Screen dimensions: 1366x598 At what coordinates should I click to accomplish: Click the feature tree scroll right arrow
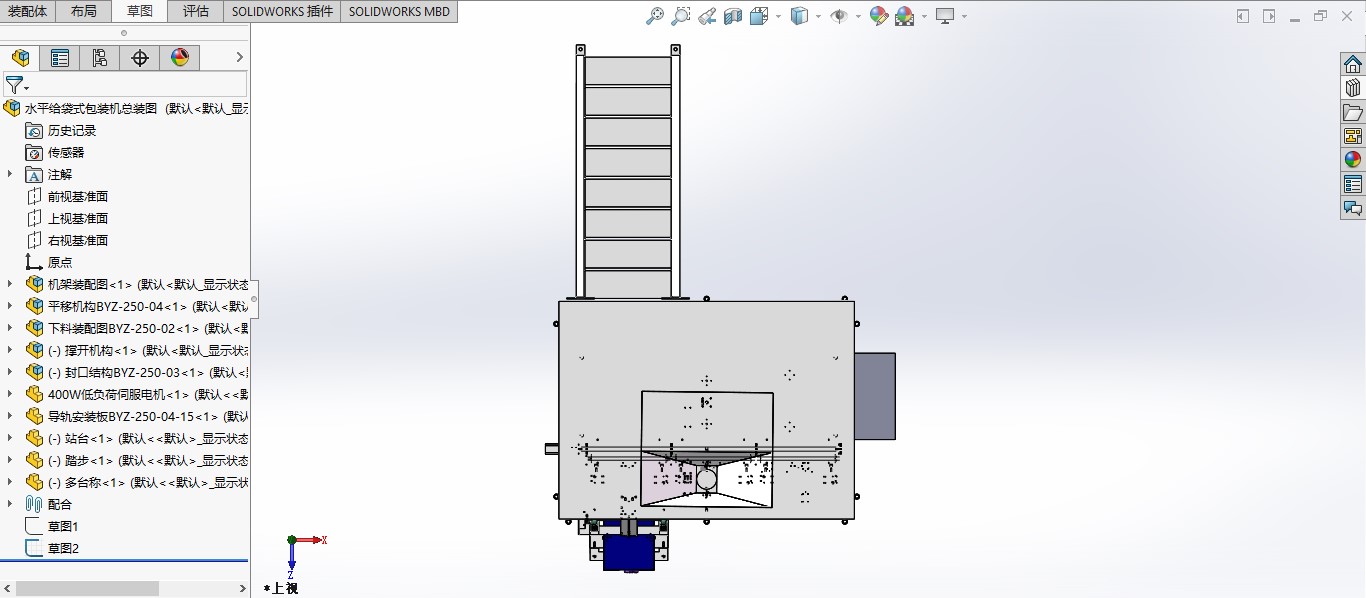pyautogui.click(x=242, y=588)
